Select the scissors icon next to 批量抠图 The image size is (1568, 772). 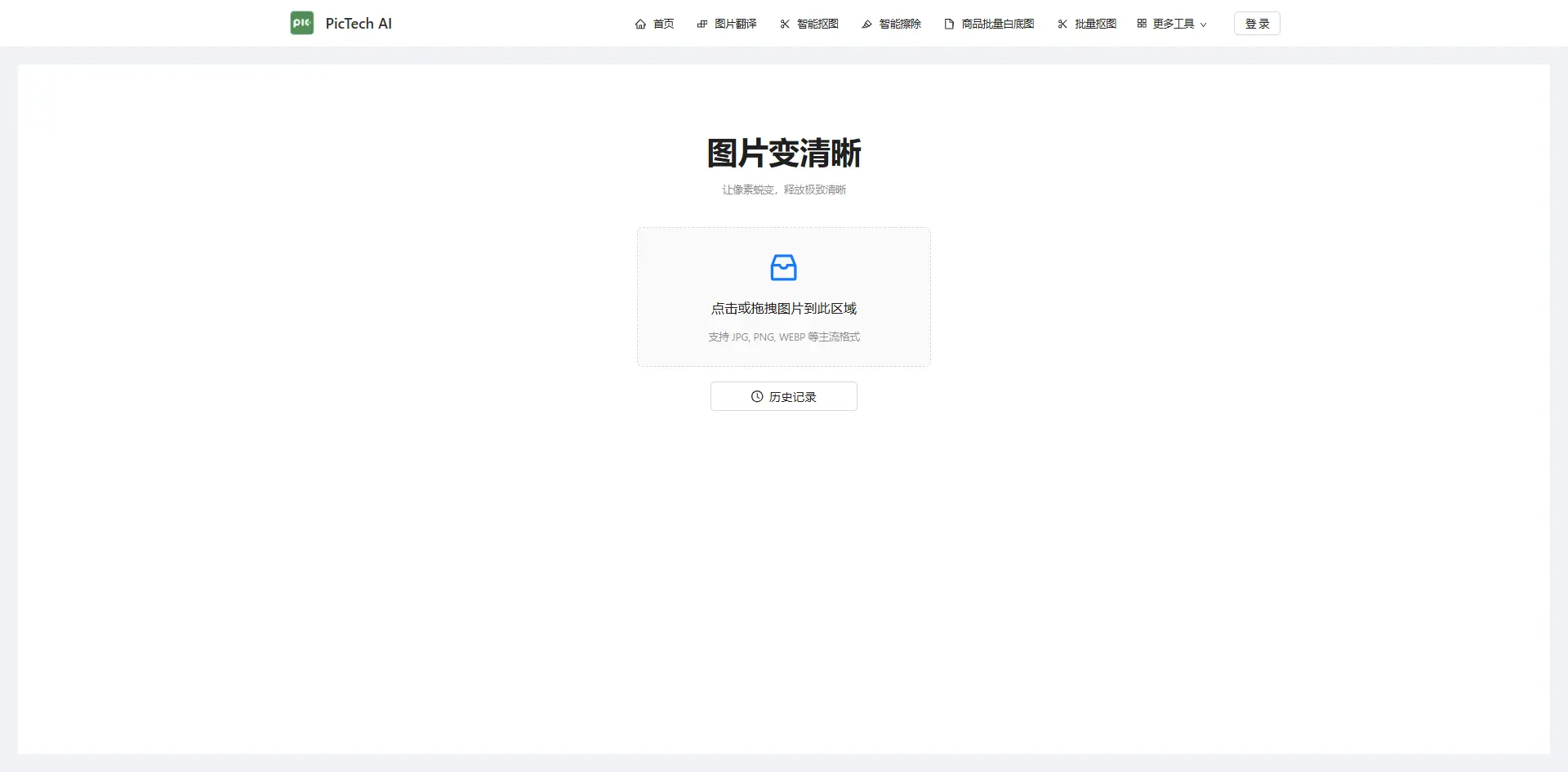coord(1062,24)
